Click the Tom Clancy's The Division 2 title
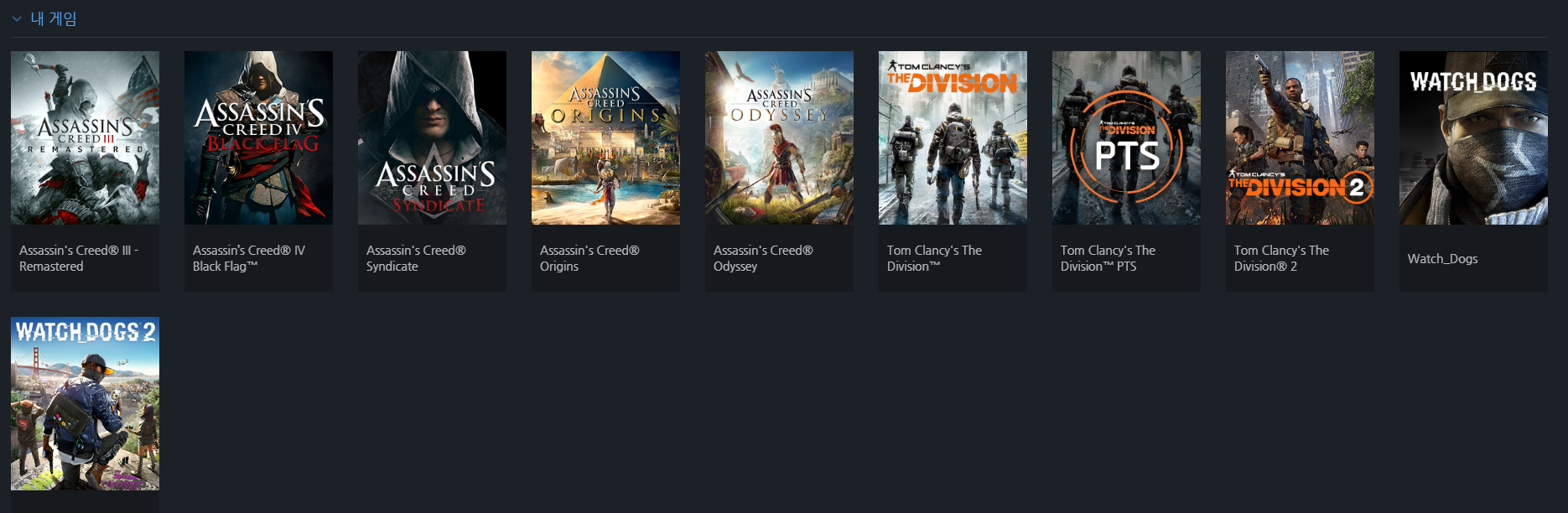 click(1281, 258)
